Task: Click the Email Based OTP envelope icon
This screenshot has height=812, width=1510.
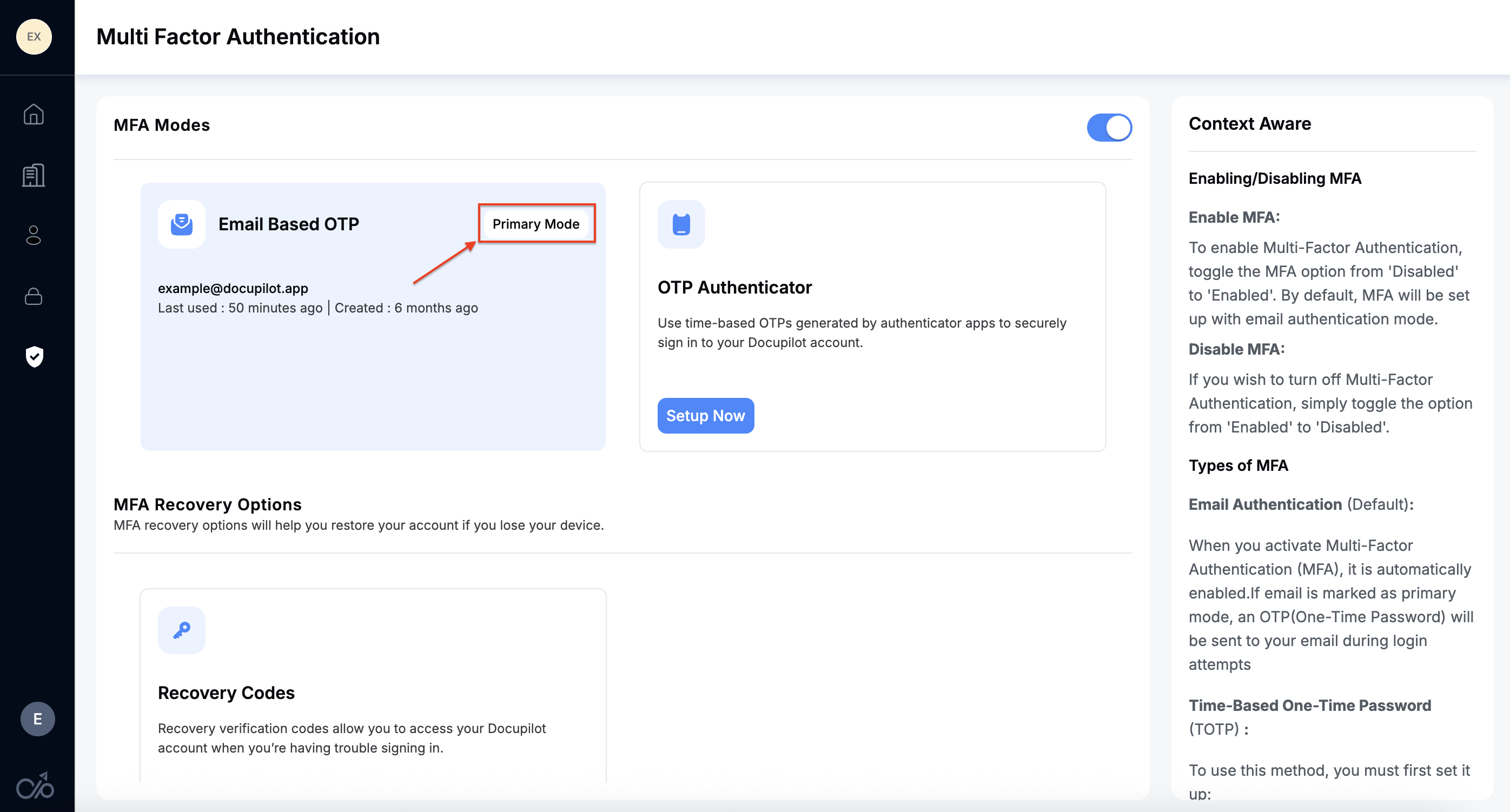Action: (x=182, y=224)
